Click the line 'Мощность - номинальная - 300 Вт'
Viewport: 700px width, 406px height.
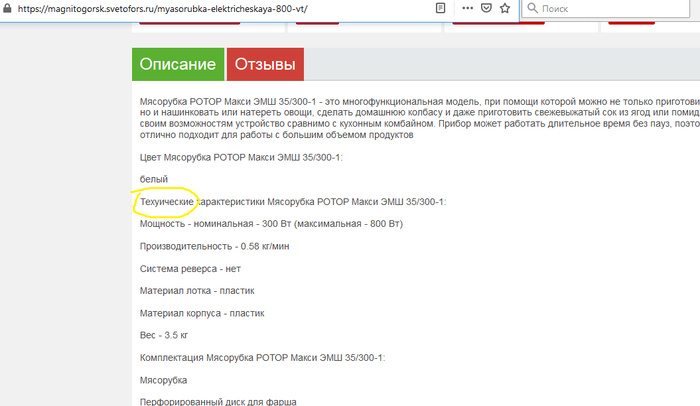[271, 224]
